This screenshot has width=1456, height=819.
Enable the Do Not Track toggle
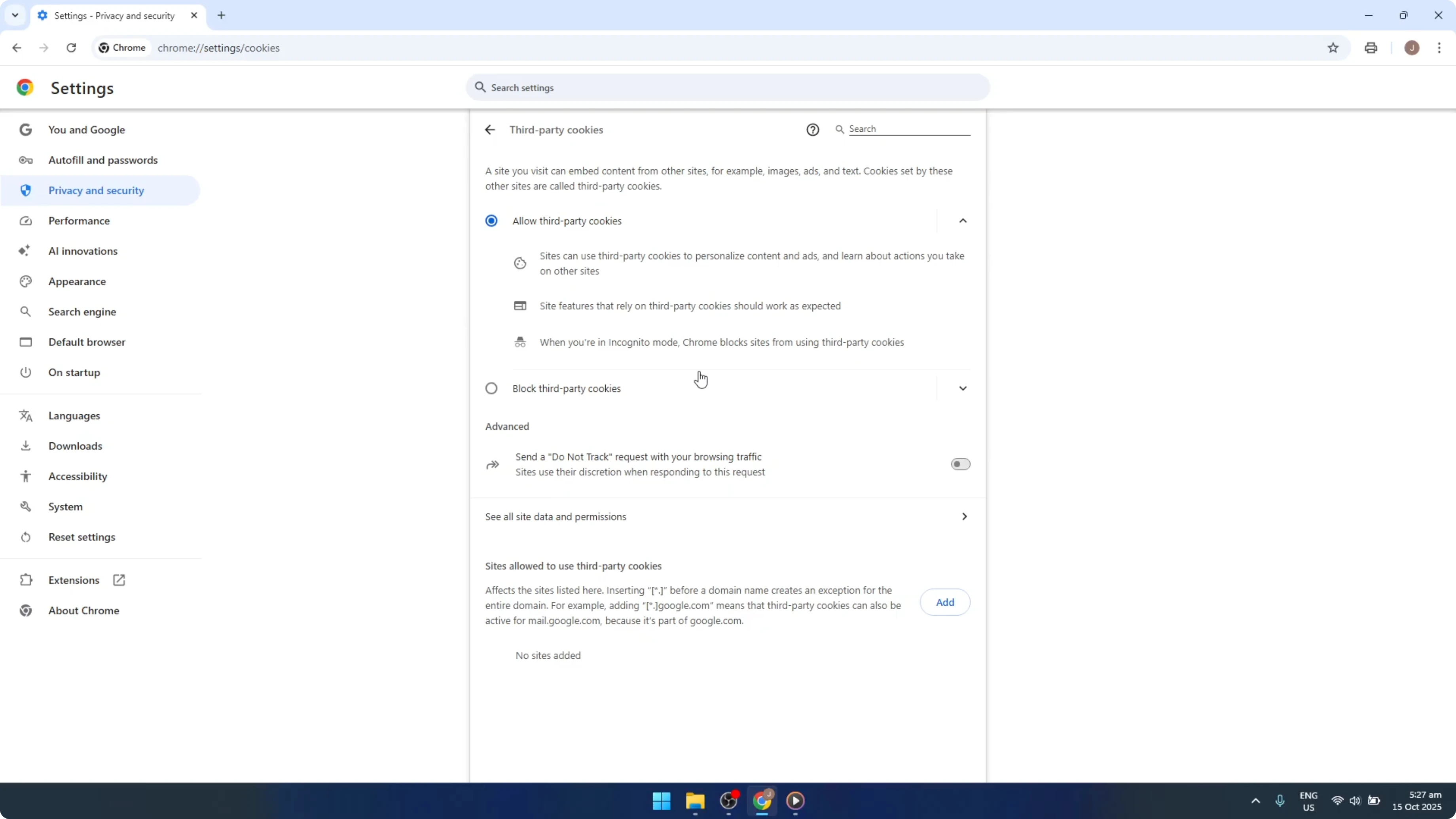tap(960, 464)
